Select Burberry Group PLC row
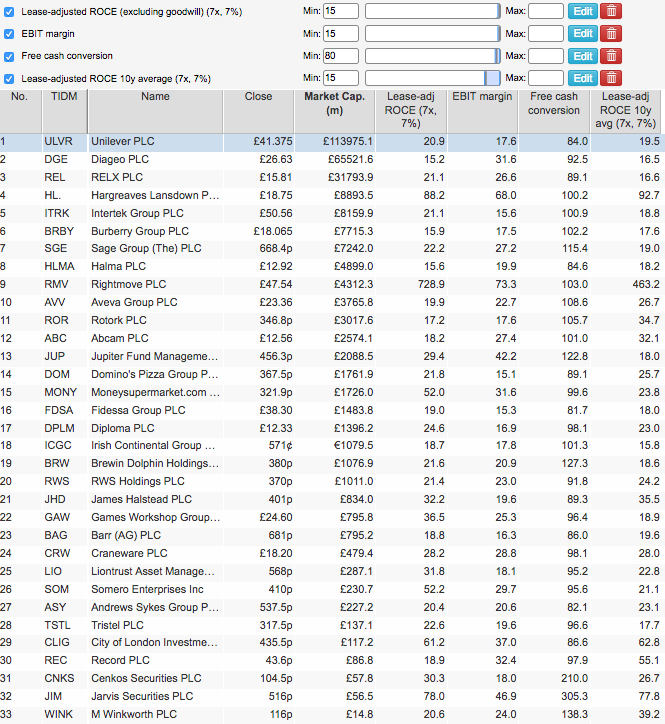This screenshot has width=665, height=724. click(332, 231)
